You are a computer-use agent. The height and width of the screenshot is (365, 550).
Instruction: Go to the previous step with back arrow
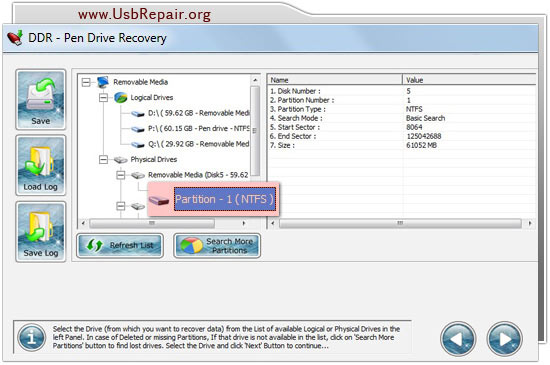(458, 339)
